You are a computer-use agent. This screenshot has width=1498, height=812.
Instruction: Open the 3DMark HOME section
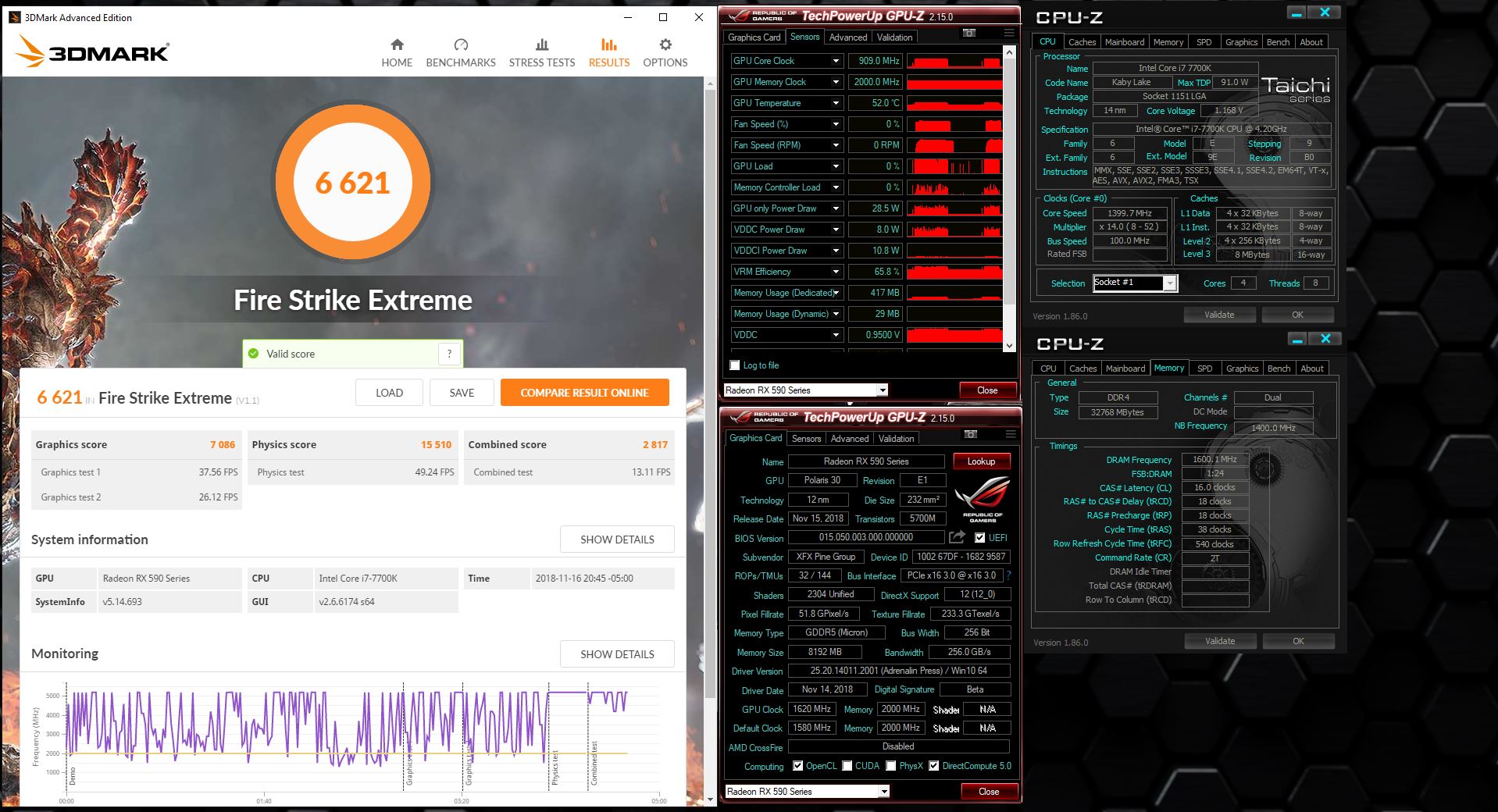397,53
